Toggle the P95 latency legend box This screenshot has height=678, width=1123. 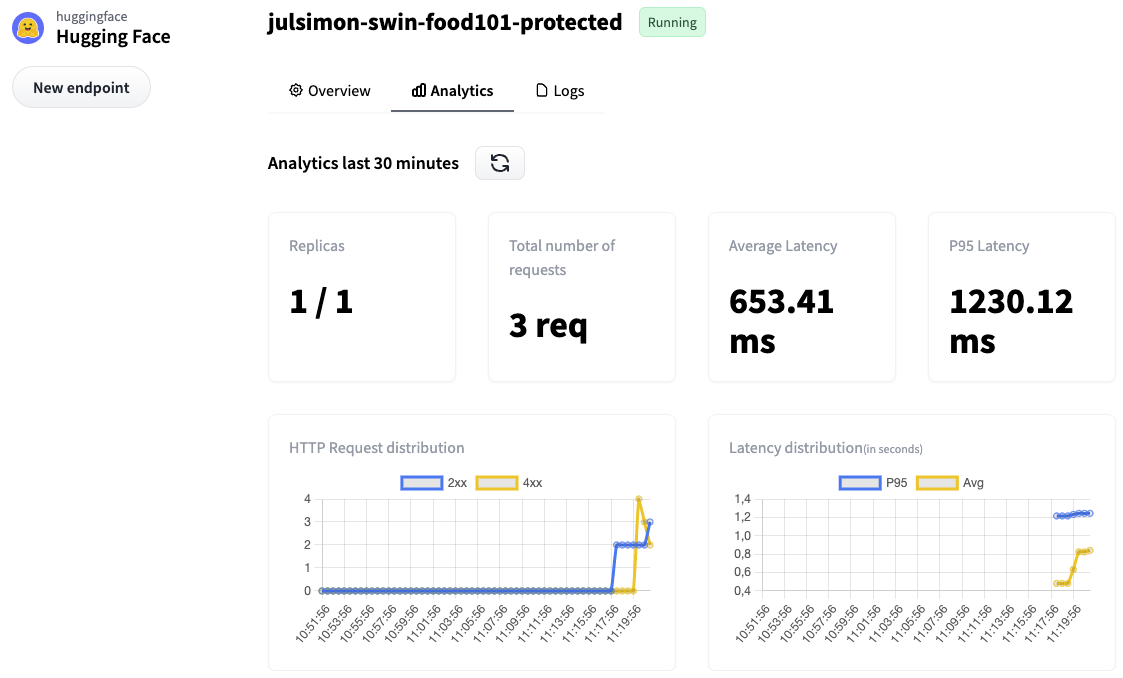(x=859, y=483)
